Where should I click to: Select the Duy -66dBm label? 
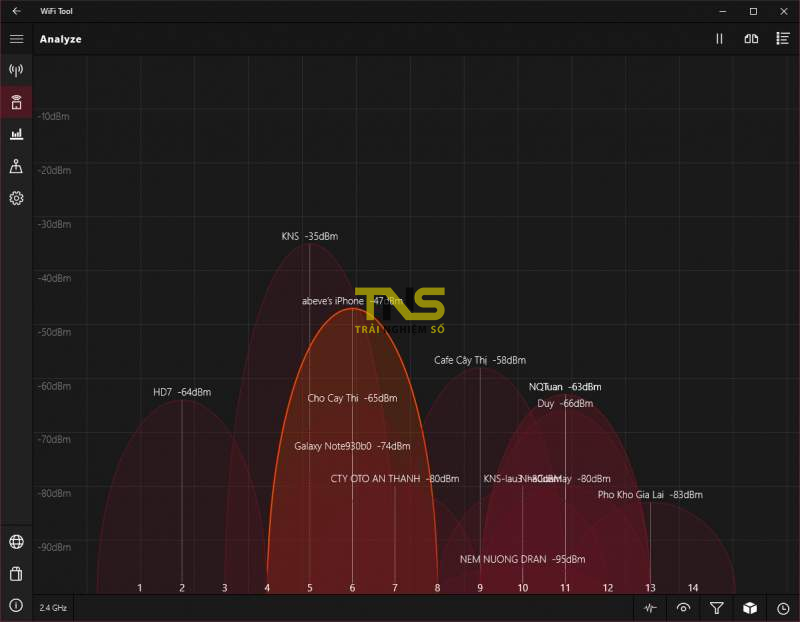(x=565, y=404)
